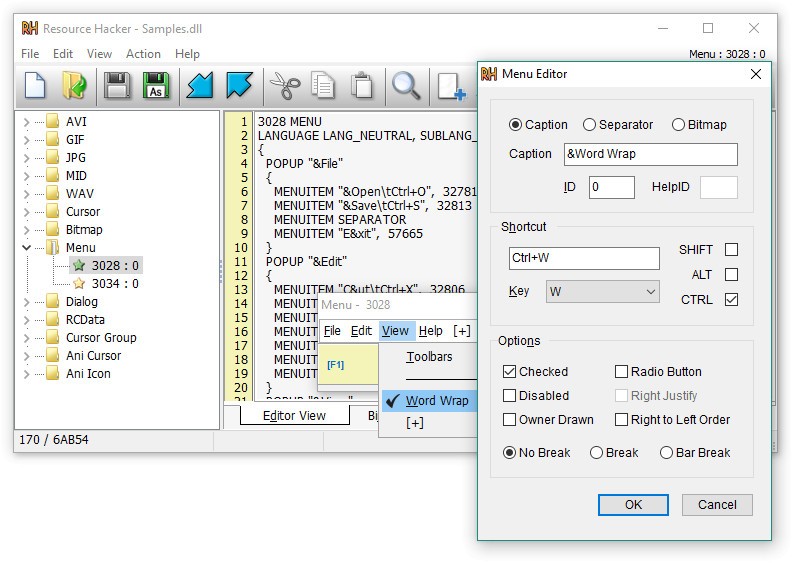This screenshot has height=563, width=793.
Task: Expand the AVI tree node
Action: (26, 122)
